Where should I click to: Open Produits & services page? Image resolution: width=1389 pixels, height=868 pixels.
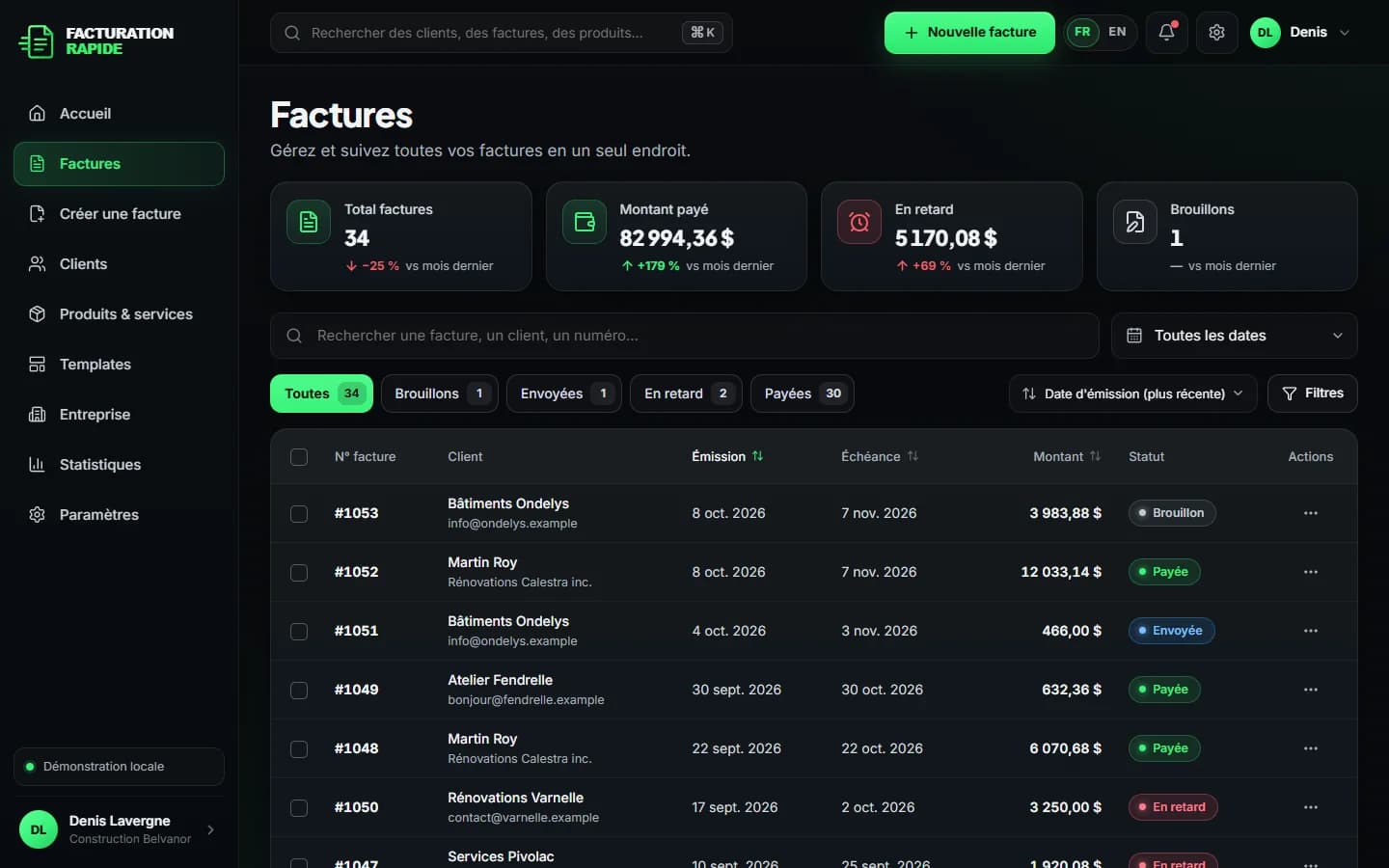pos(119,314)
